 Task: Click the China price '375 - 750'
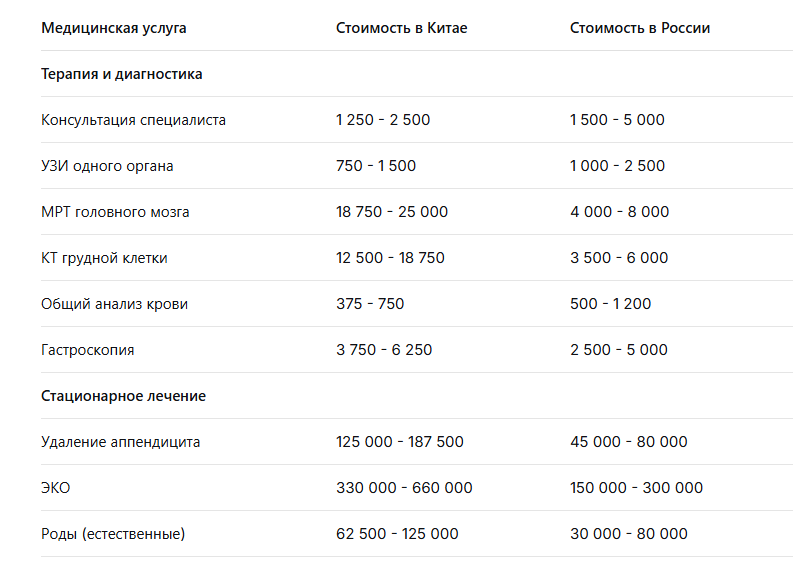[x=370, y=304]
